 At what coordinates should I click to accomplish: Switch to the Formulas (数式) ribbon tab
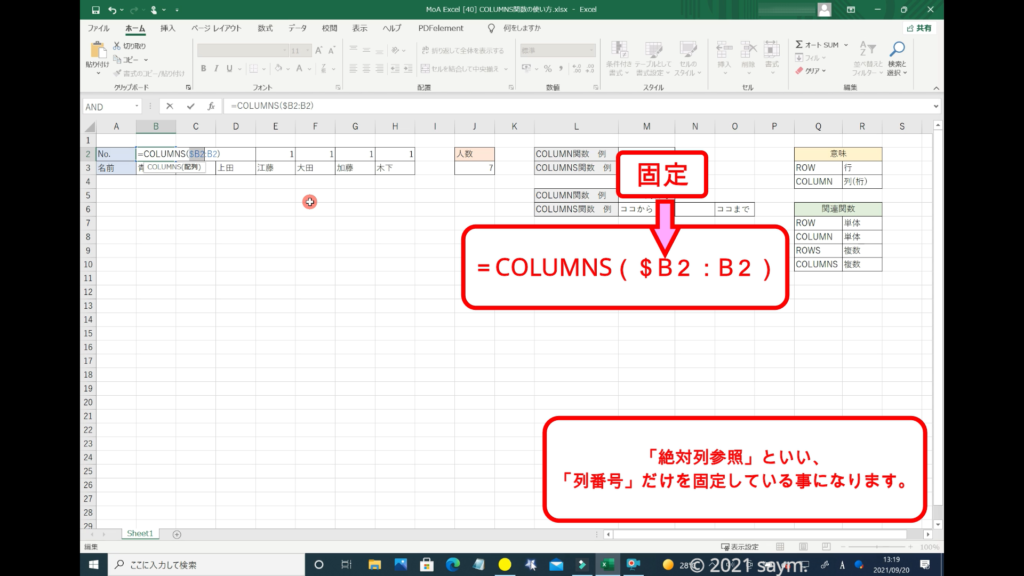point(265,29)
